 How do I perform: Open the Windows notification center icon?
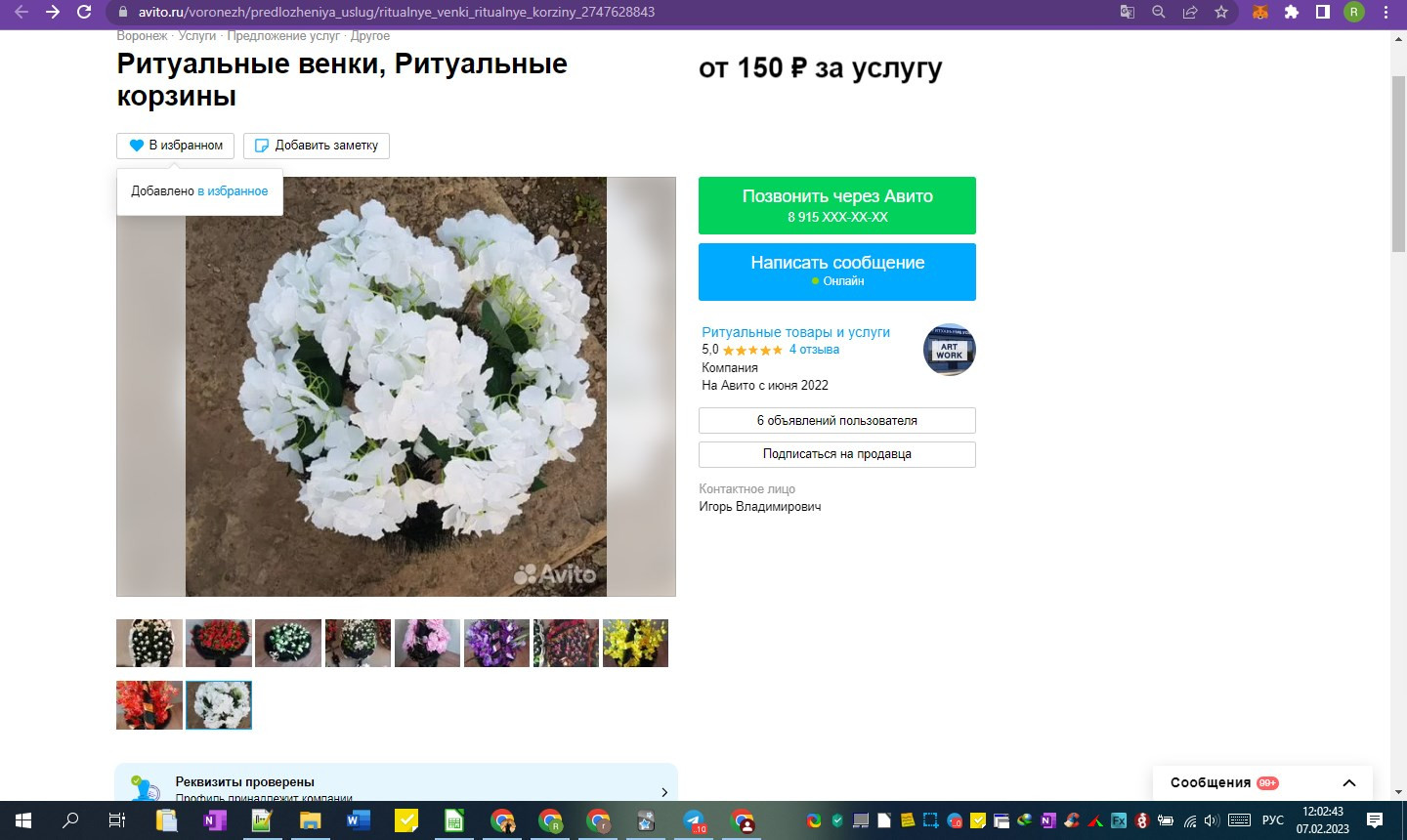[1375, 820]
